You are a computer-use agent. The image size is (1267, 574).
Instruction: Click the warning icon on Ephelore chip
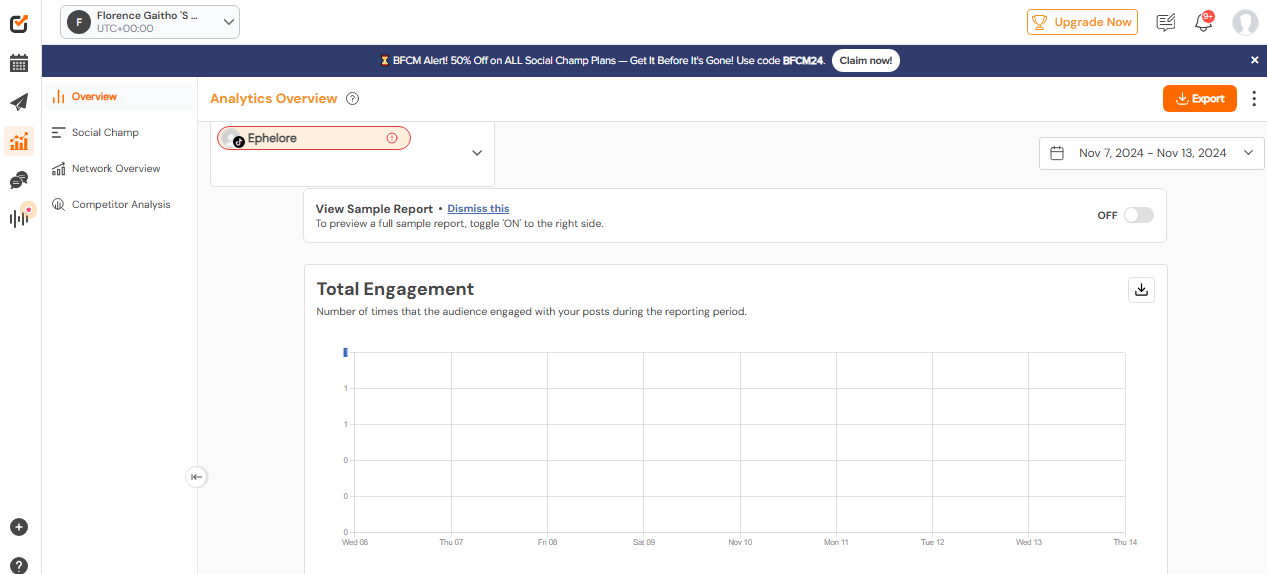[x=392, y=138]
